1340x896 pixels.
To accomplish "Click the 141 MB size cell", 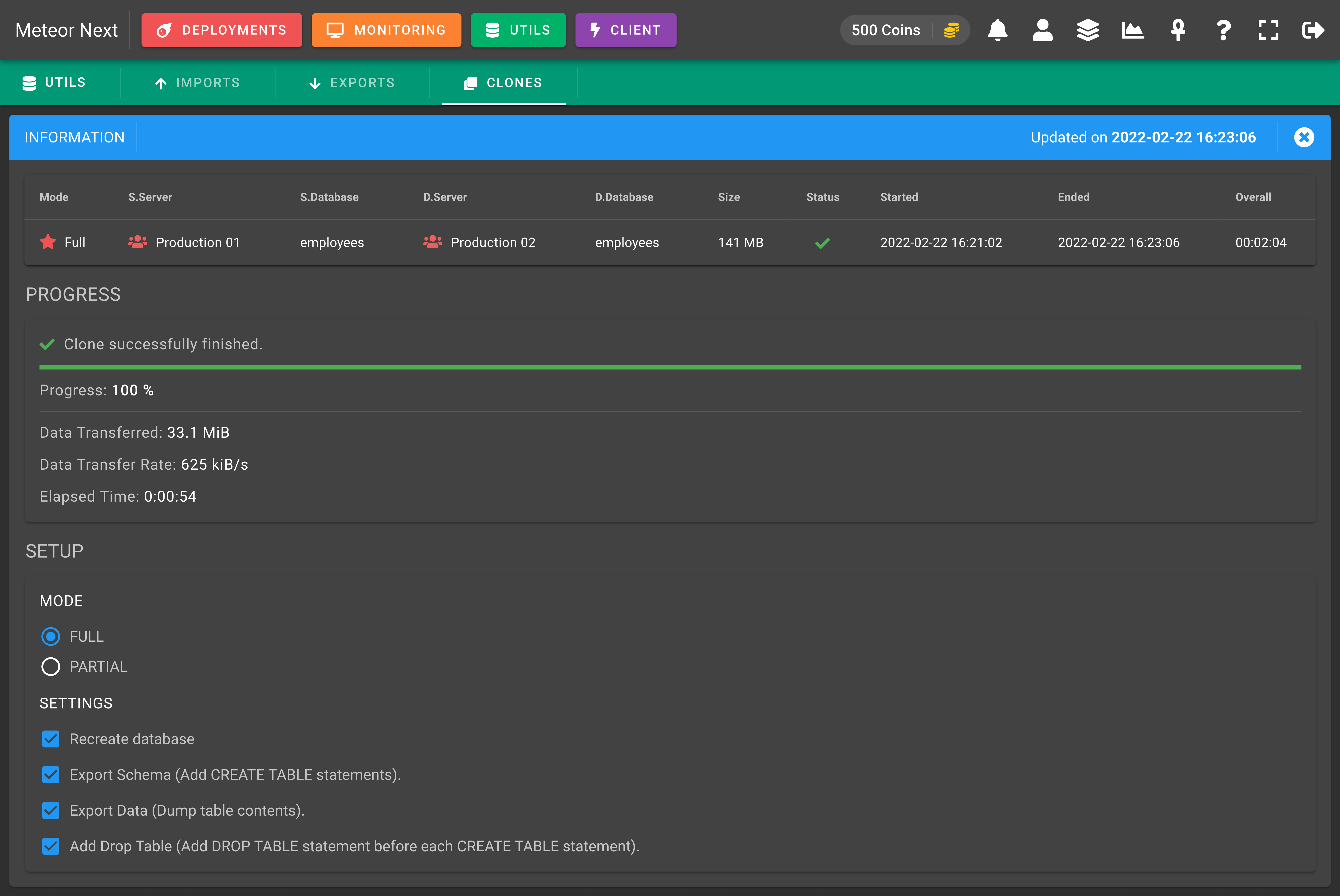I will point(741,242).
